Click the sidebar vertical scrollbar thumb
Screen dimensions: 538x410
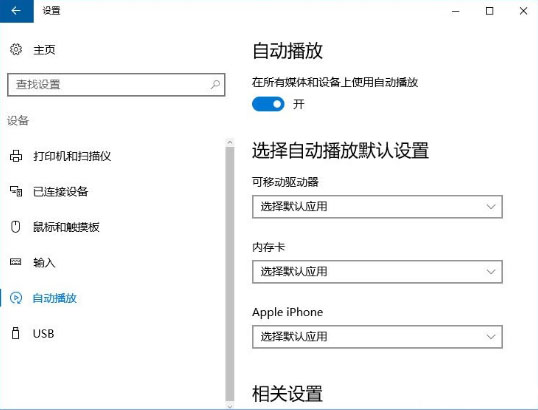pos(230,274)
